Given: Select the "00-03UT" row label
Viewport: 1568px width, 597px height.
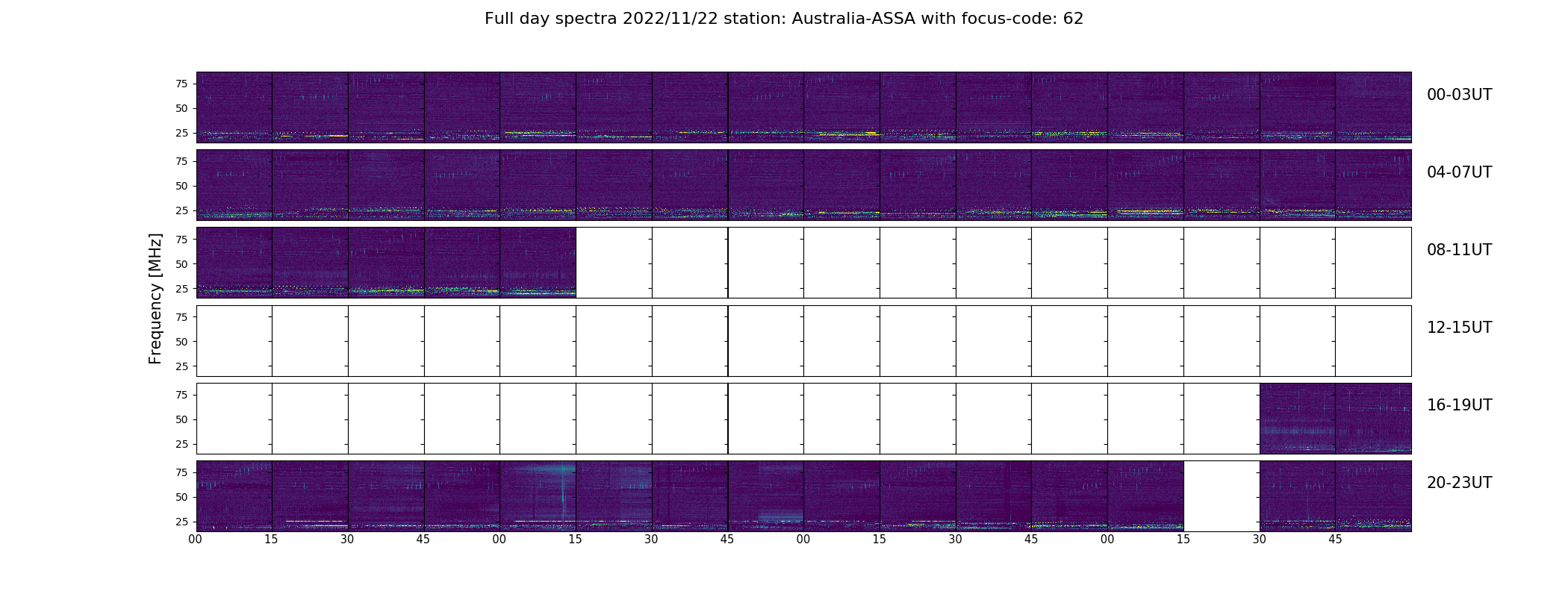Looking at the screenshot, I should 1459,95.
